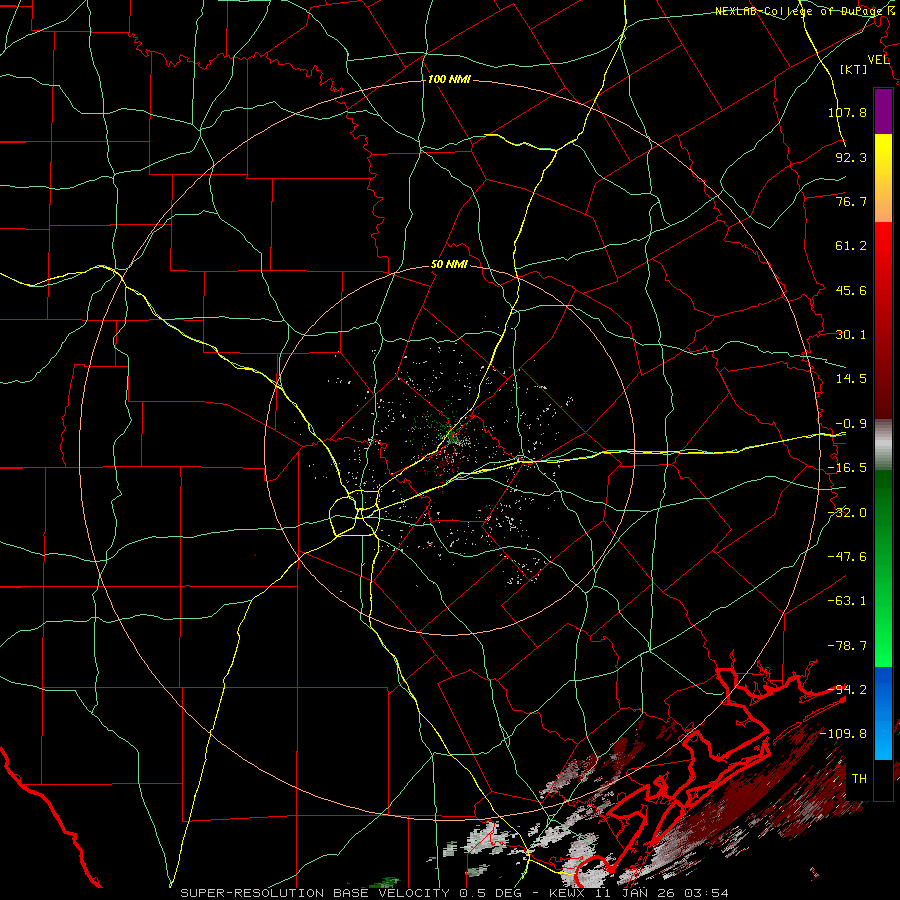Click the yellow-orange segment of color bar
This screenshot has width=900, height=900.
tap(883, 178)
